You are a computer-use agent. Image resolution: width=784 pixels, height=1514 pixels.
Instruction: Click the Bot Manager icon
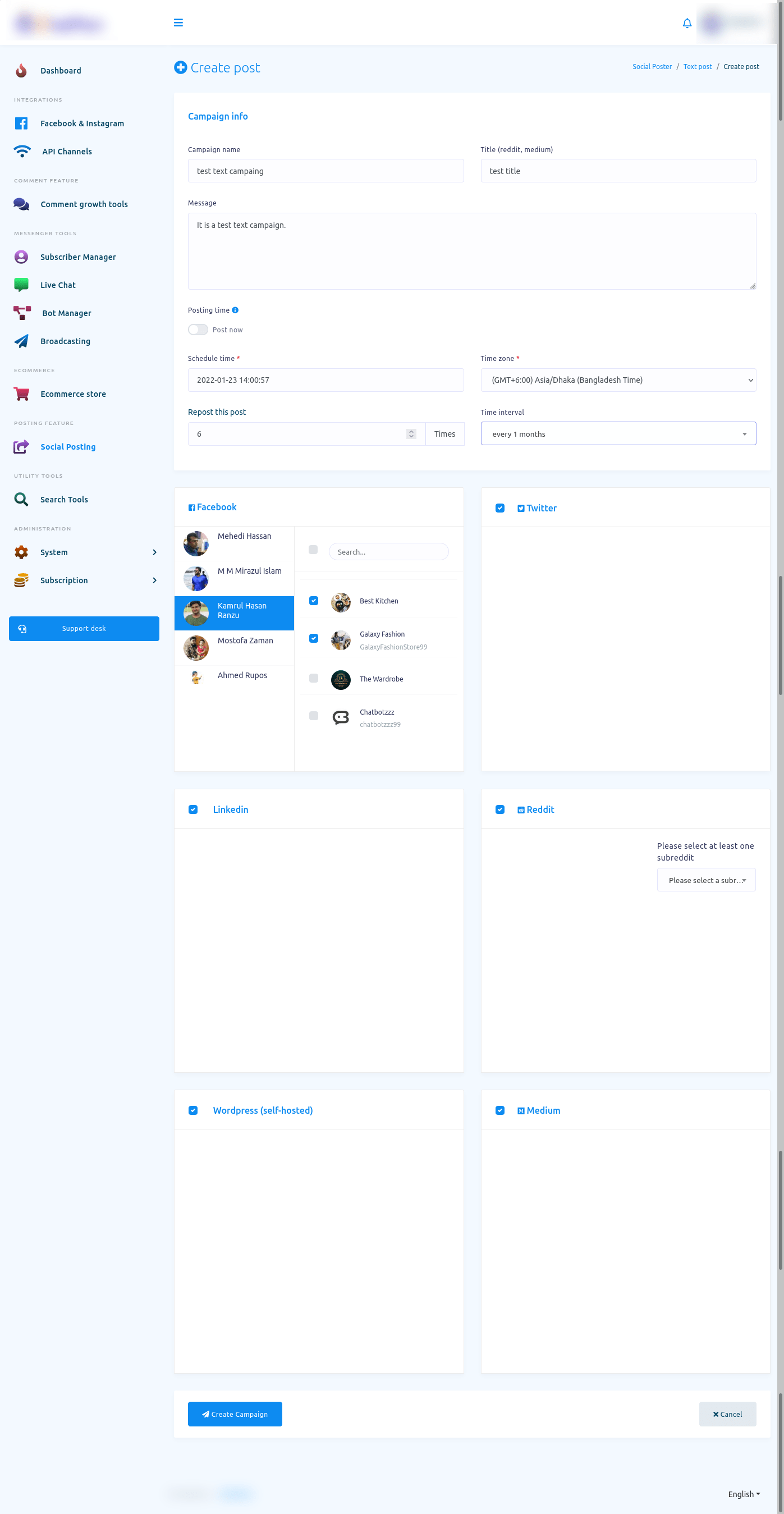click(x=22, y=313)
